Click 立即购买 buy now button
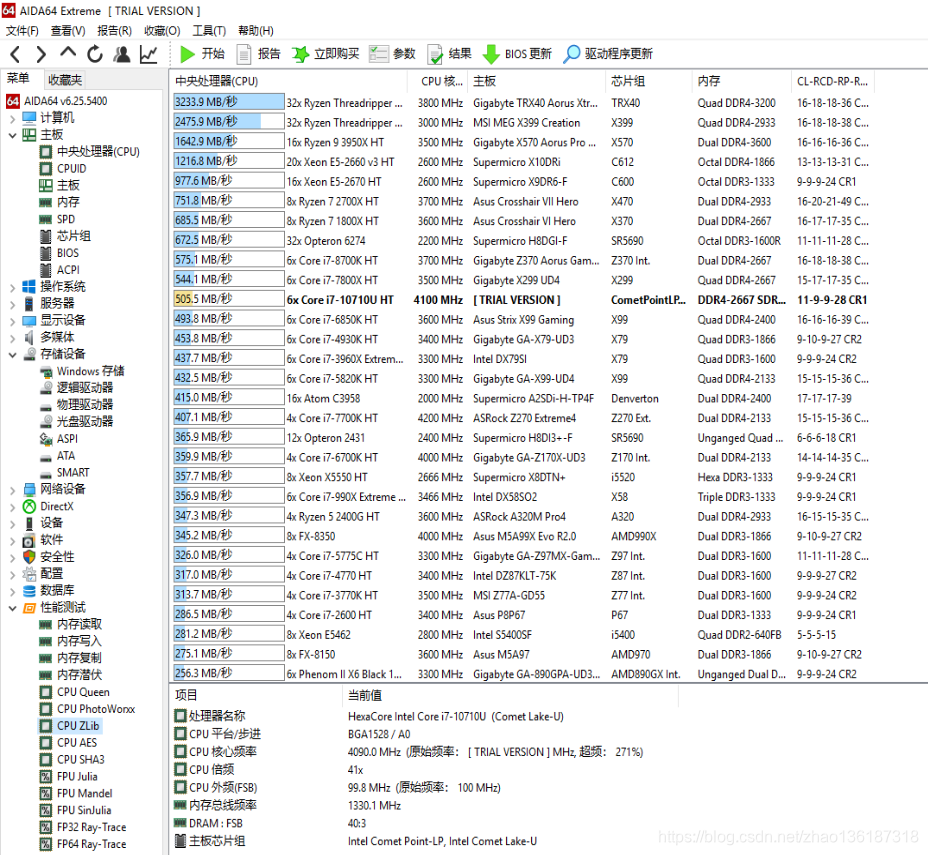 [326, 54]
